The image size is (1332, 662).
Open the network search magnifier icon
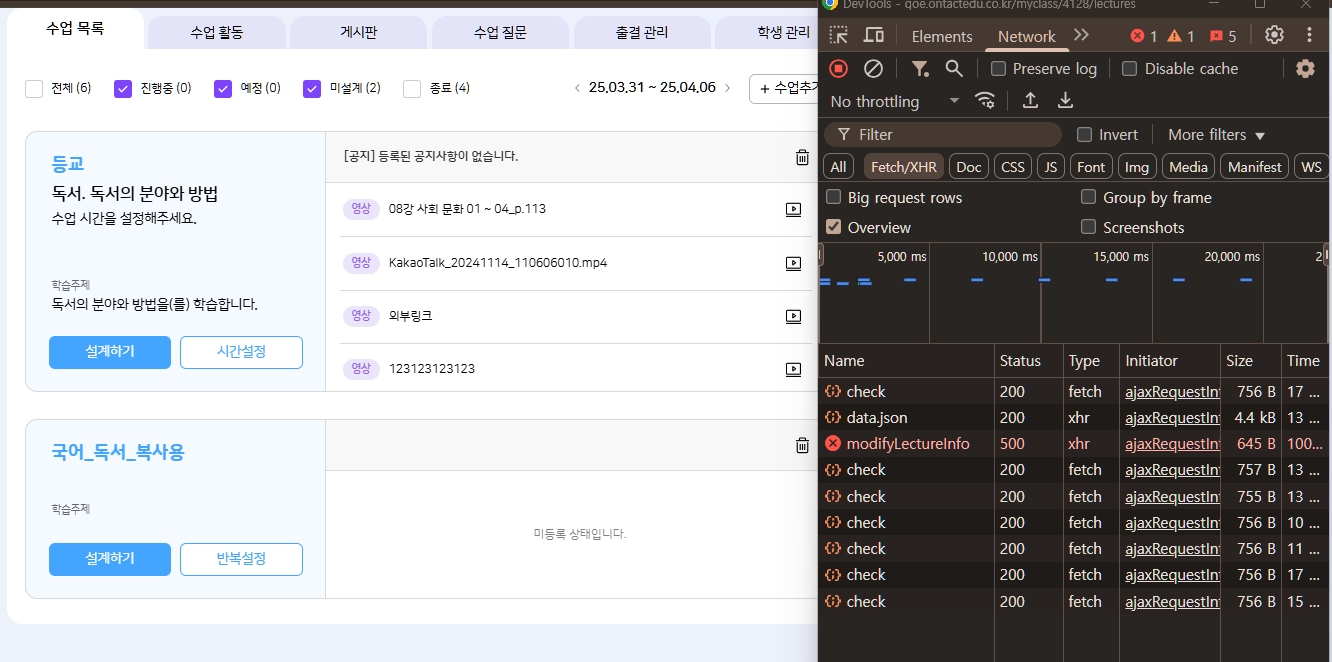(x=954, y=68)
